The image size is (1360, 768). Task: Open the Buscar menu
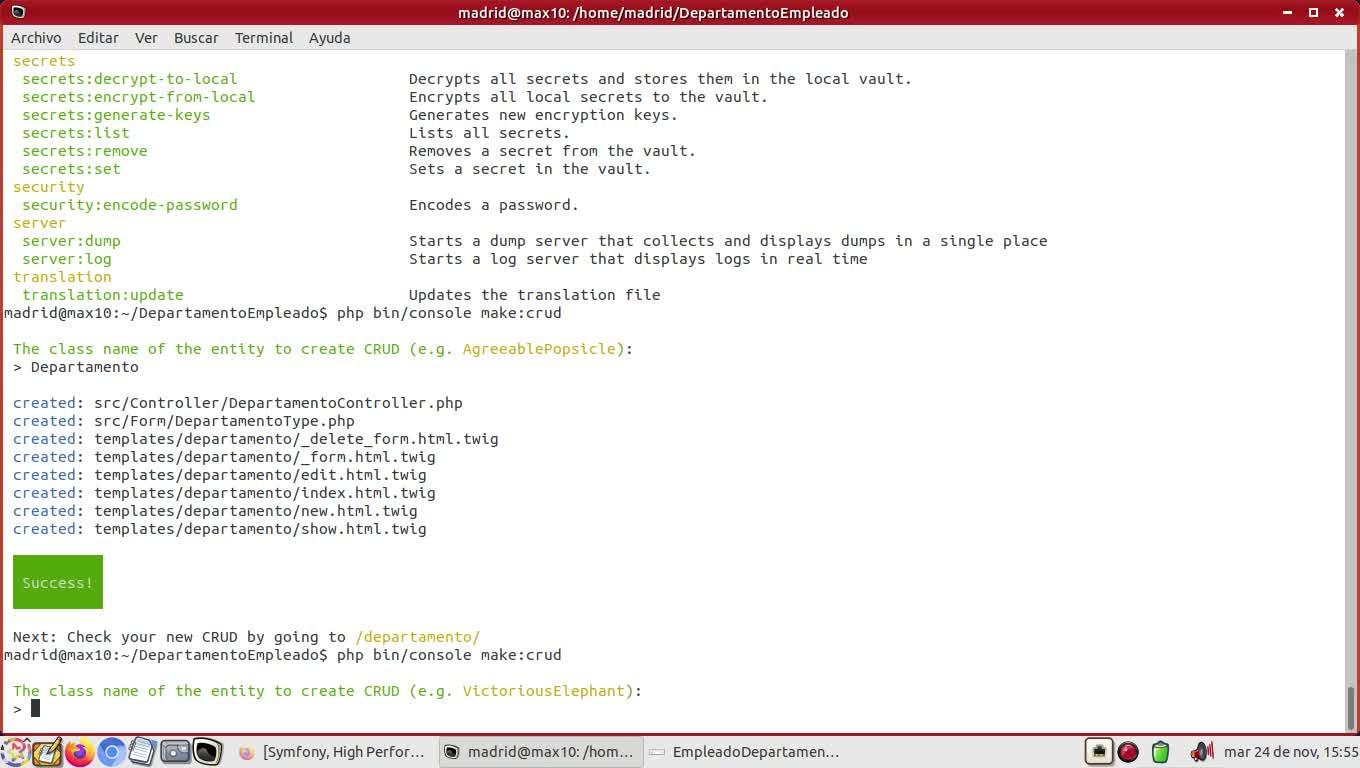point(196,38)
